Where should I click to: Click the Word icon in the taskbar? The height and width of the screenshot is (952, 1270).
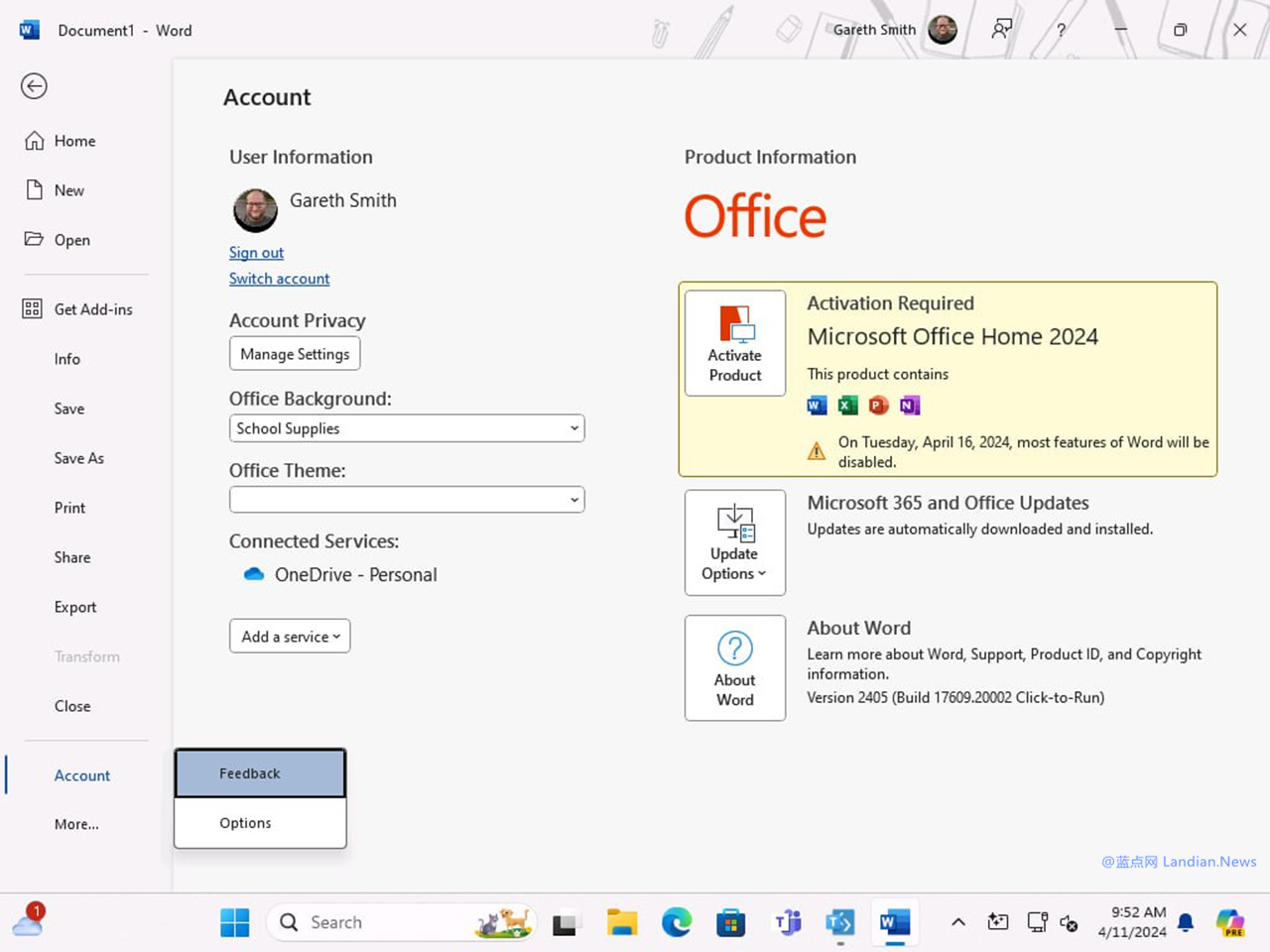(x=894, y=922)
